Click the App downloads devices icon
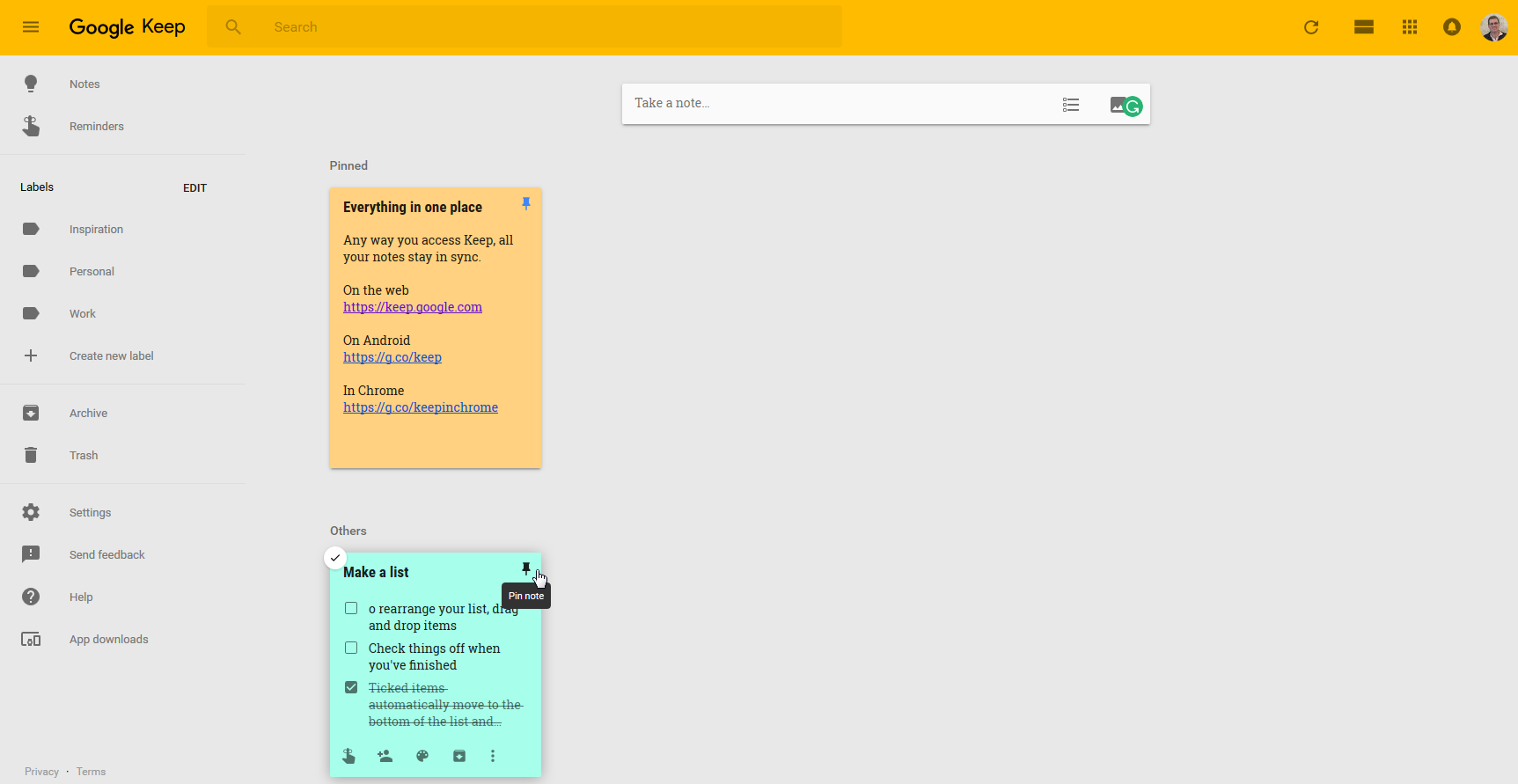This screenshot has width=1518, height=784. (x=31, y=639)
